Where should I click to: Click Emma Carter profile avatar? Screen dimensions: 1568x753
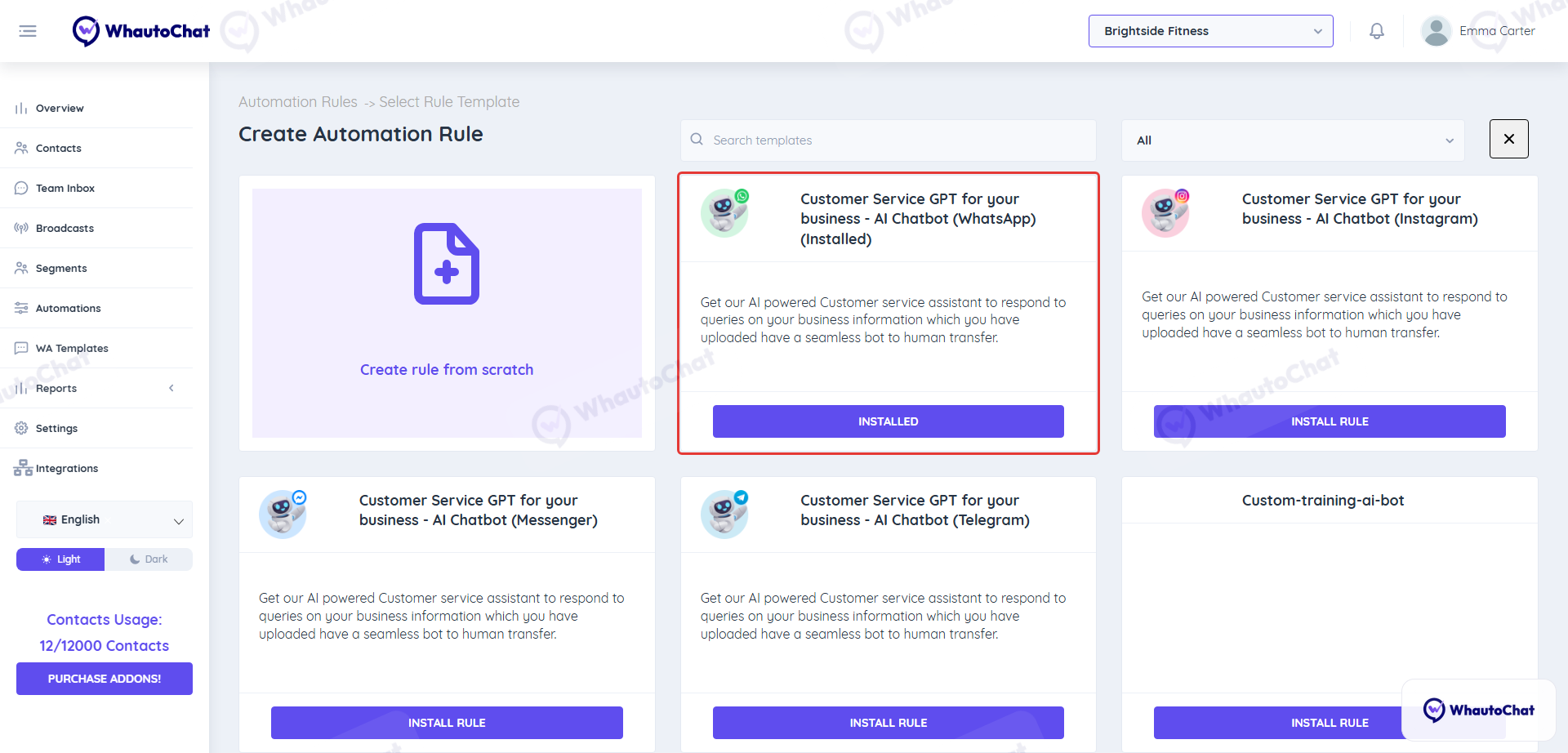pos(1436,31)
